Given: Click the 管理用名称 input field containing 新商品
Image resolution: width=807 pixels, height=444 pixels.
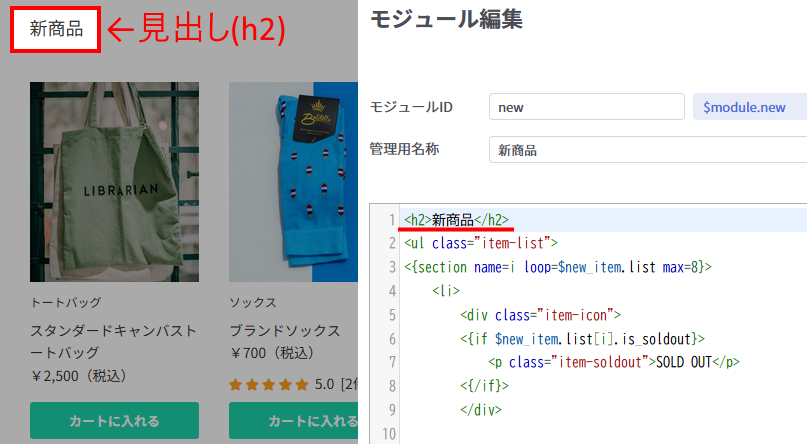Looking at the screenshot, I should click(648, 150).
